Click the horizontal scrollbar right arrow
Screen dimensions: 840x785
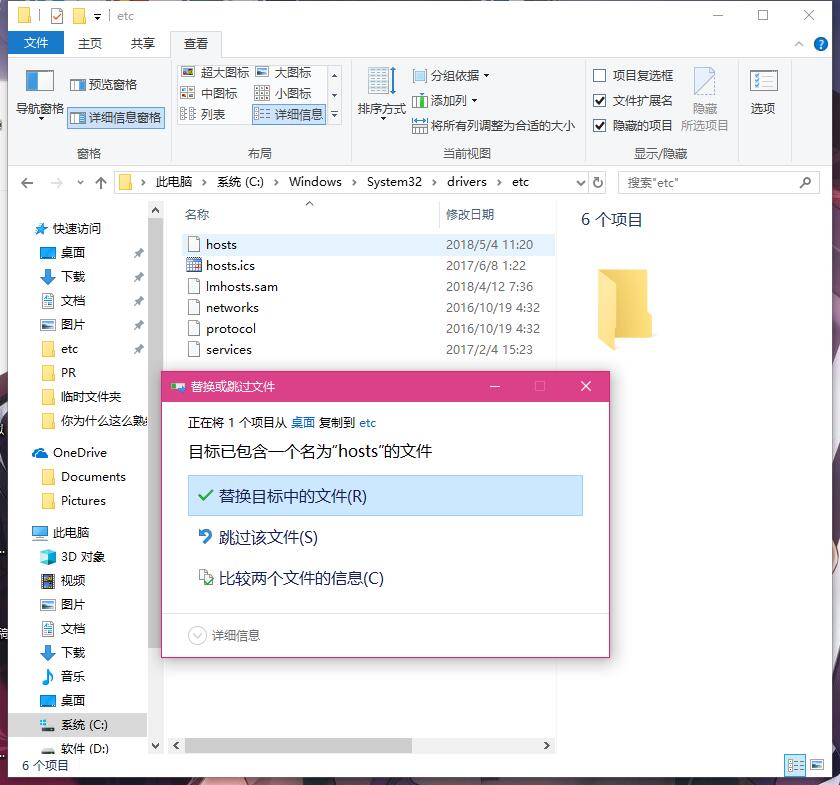[x=546, y=745]
